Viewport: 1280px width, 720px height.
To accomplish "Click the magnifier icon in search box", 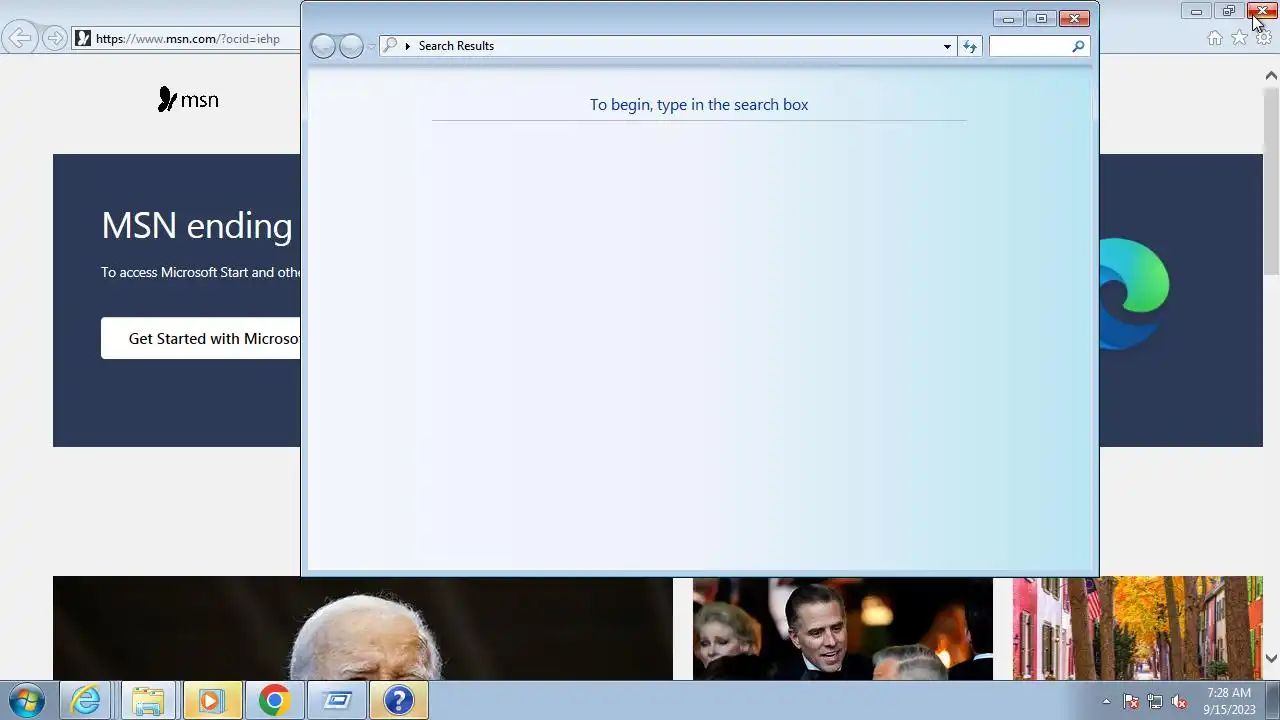I will tap(1078, 46).
